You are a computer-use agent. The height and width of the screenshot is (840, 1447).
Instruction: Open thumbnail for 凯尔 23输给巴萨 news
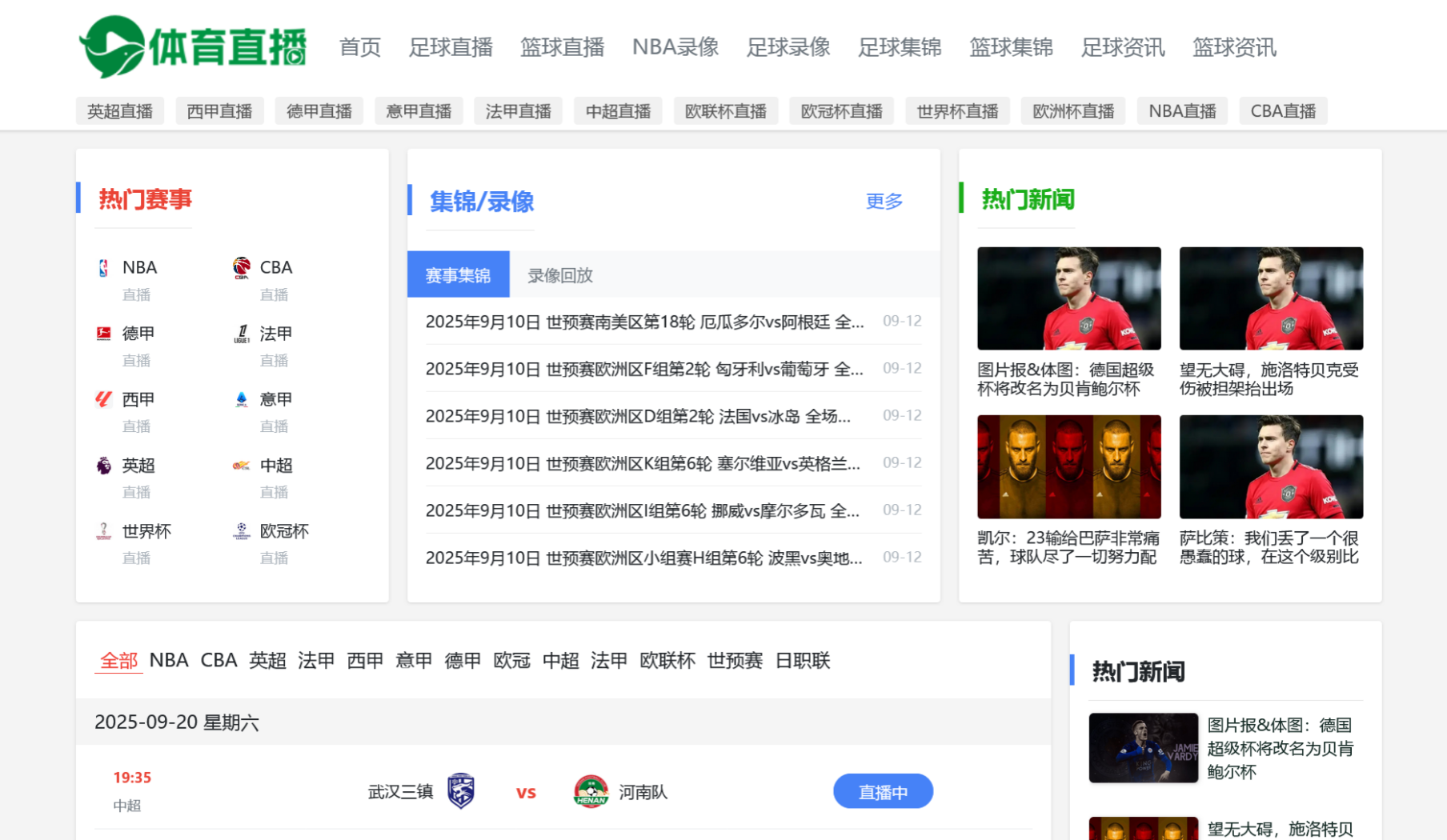tap(1068, 466)
